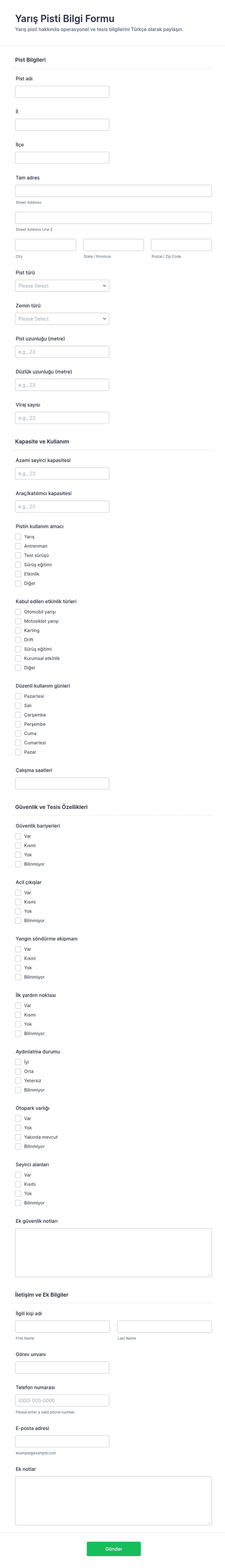225x1568 pixels.
Task: Open the Pist türü dropdown
Action: point(62,286)
